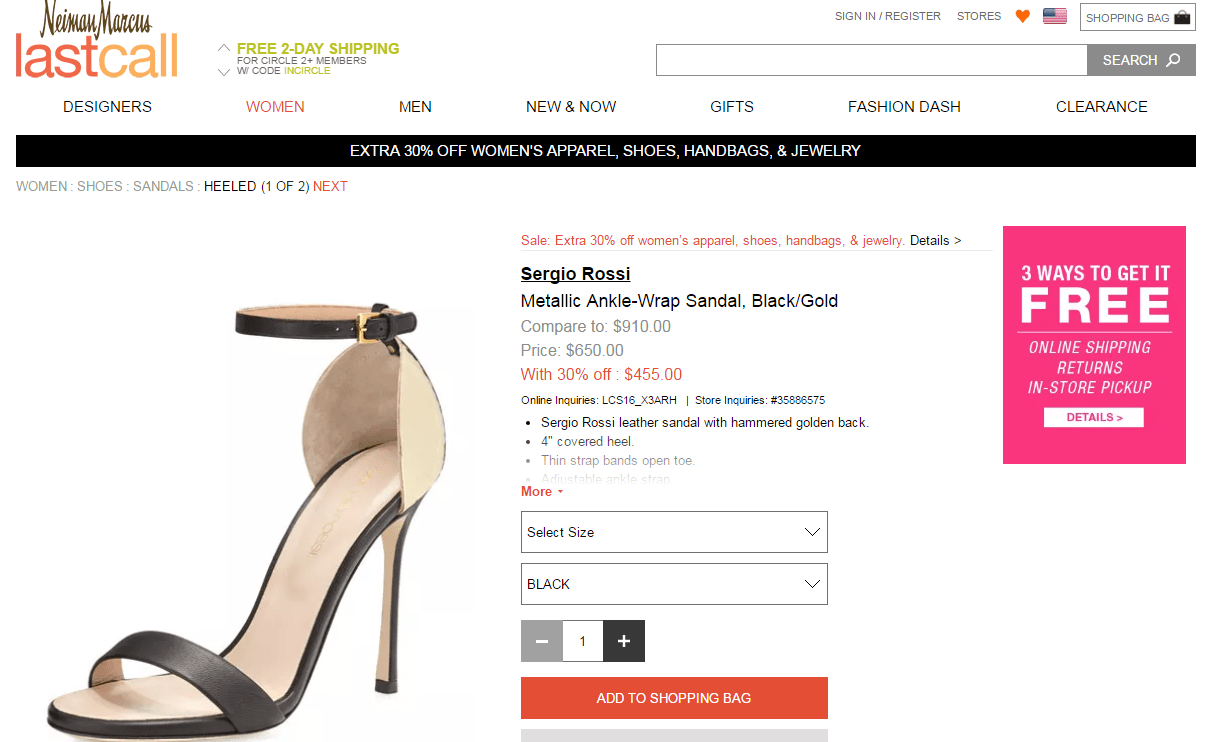Click DETAILS on the free shipping banner
Image resolution: width=1217 pixels, height=742 pixels.
(x=1093, y=417)
